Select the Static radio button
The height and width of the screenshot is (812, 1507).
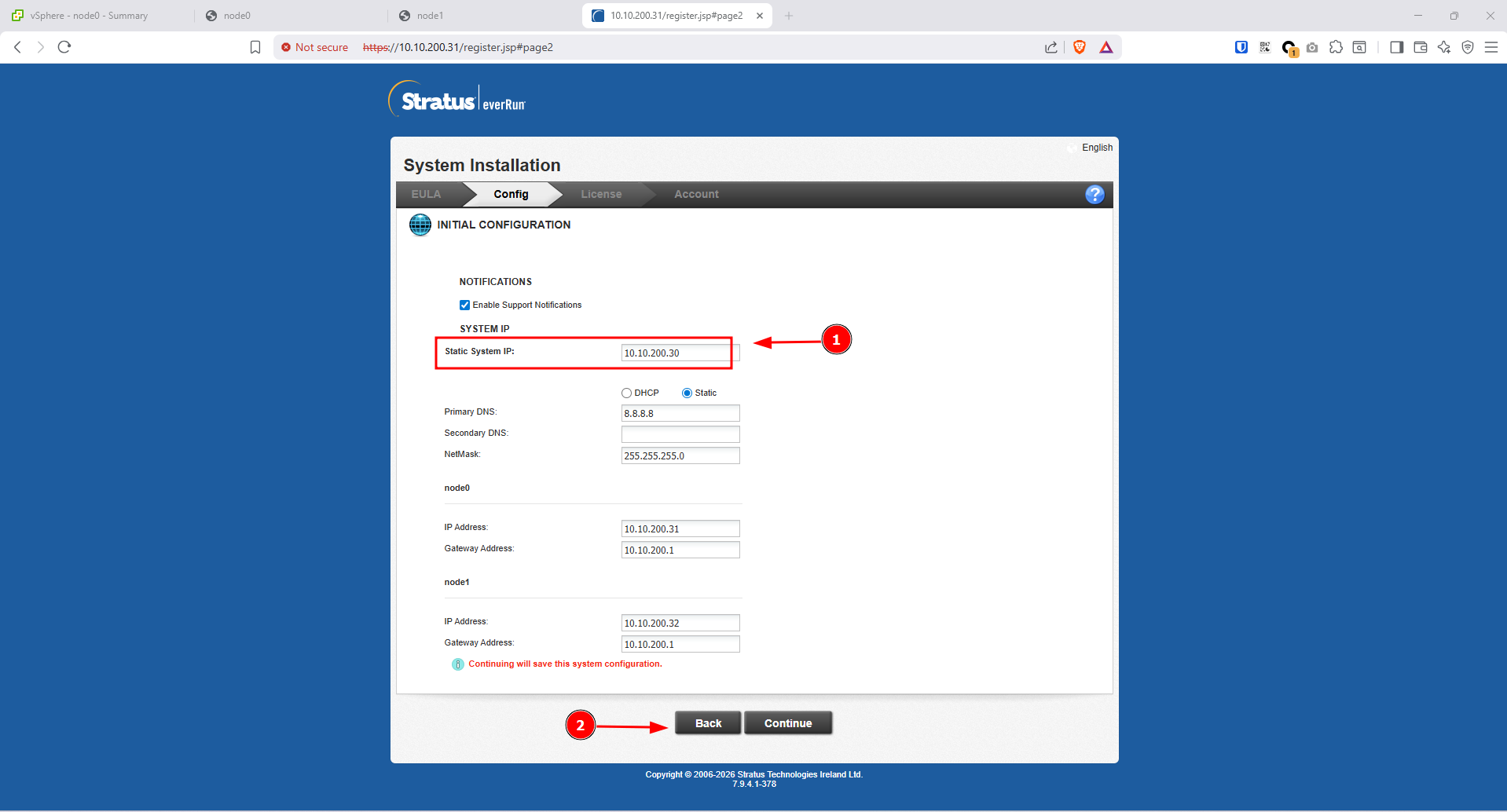(687, 393)
